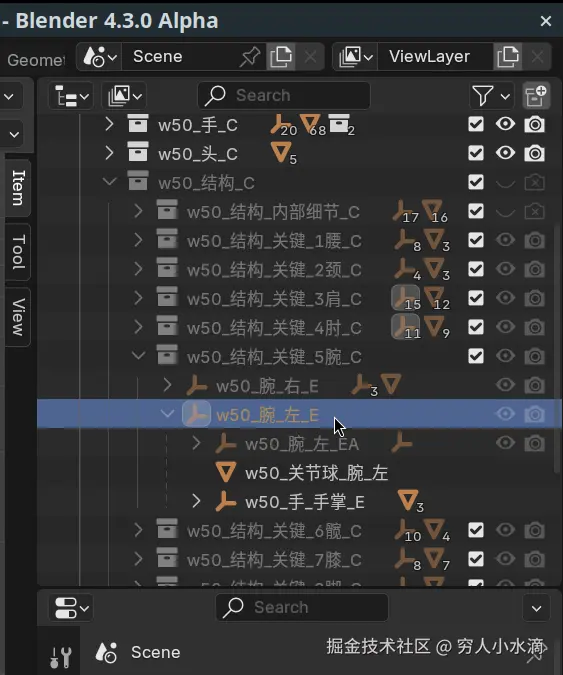Viewport: 563px width, 675px height.
Task: Collapse the w50_腕_左_E empty
Action: [167, 414]
